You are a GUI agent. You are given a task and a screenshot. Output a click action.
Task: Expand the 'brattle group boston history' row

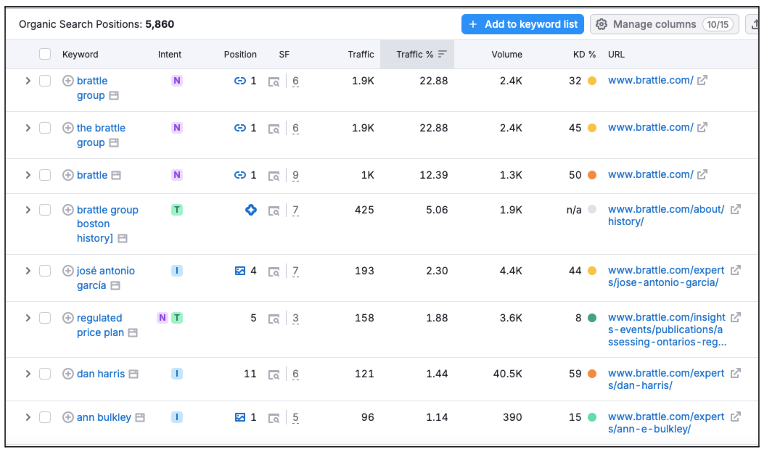point(28,210)
